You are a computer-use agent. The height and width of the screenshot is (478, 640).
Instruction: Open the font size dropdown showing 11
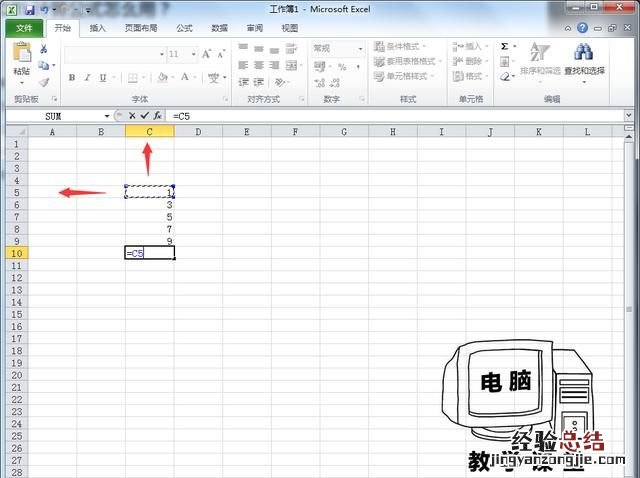(182, 54)
